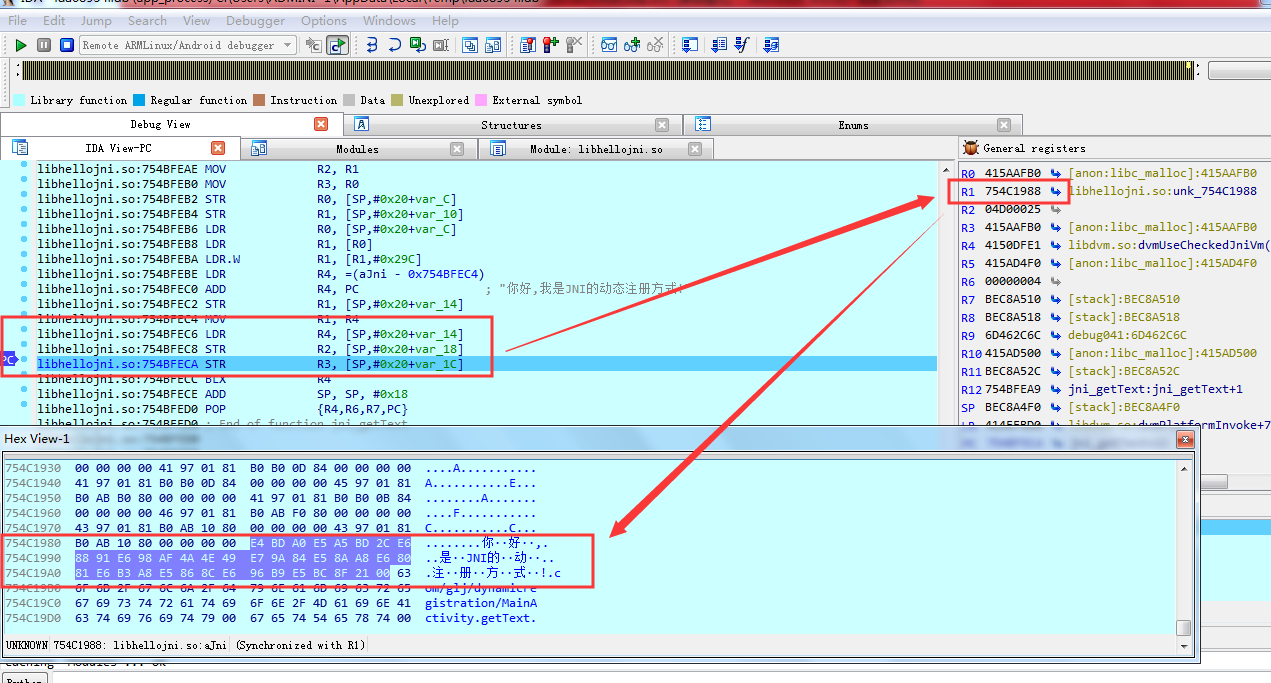
Task: Close the Modules tab
Action: [x=457, y=149]
